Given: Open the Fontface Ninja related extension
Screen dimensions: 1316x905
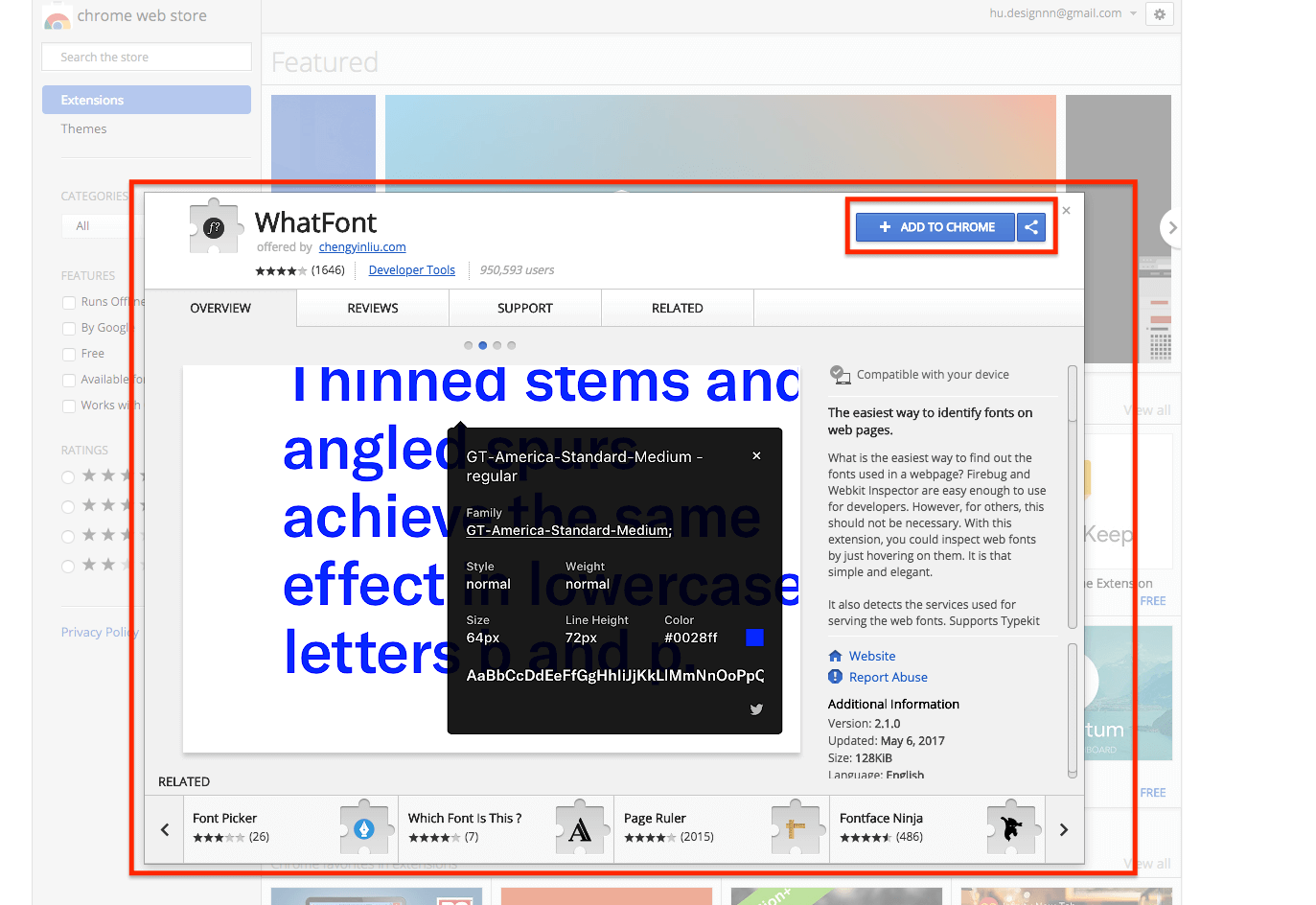Looking at the screenshot, I should tap(937, 829).
